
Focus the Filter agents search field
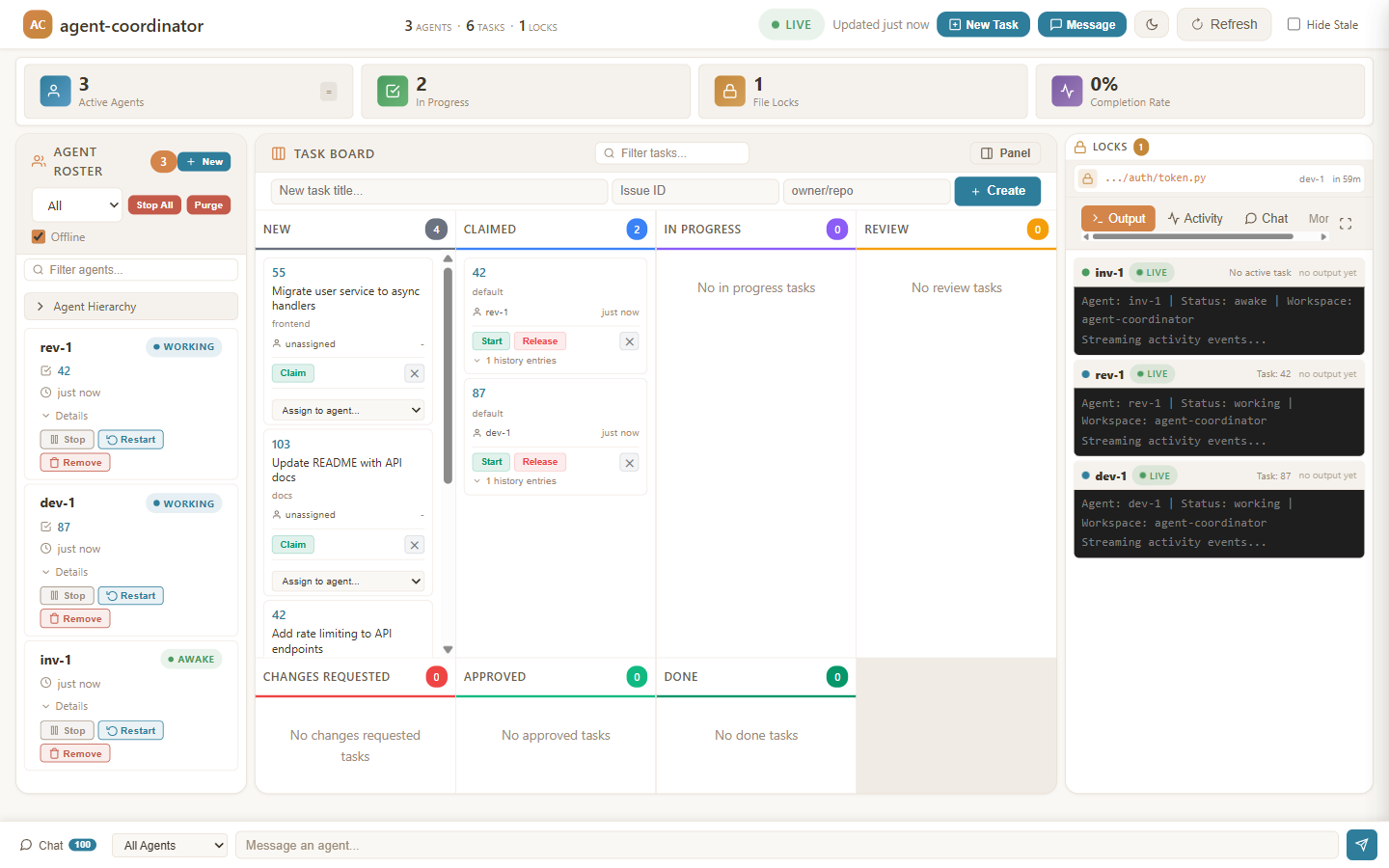coord(131,270)
